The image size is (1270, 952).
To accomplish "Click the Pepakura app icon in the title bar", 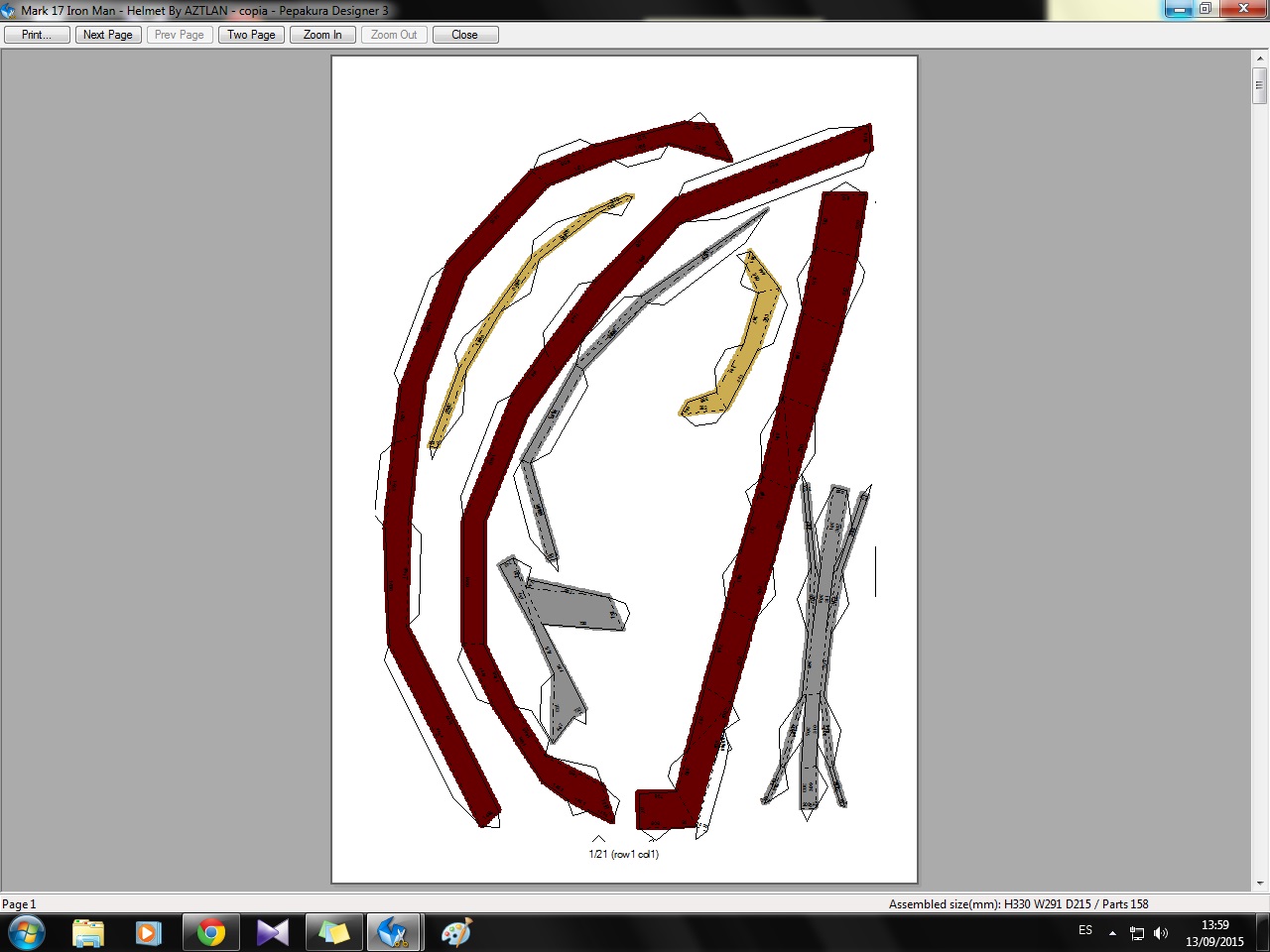I will [9, 11].
